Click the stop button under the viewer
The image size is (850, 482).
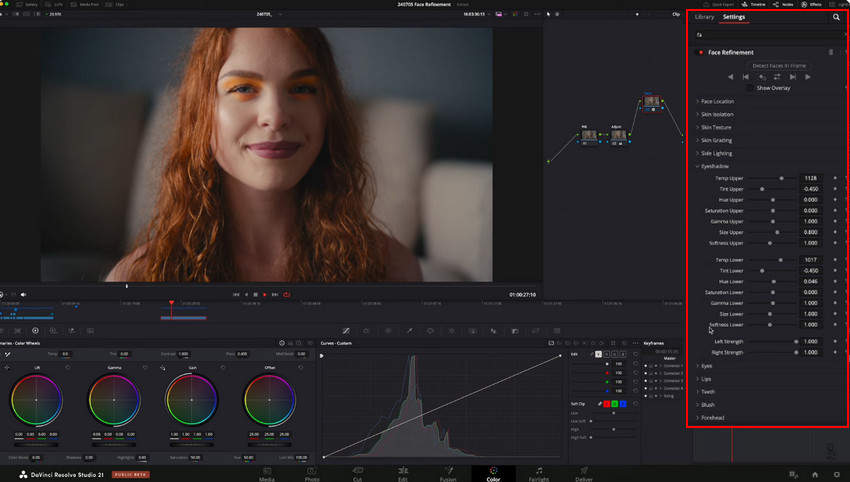click(255, 294)
